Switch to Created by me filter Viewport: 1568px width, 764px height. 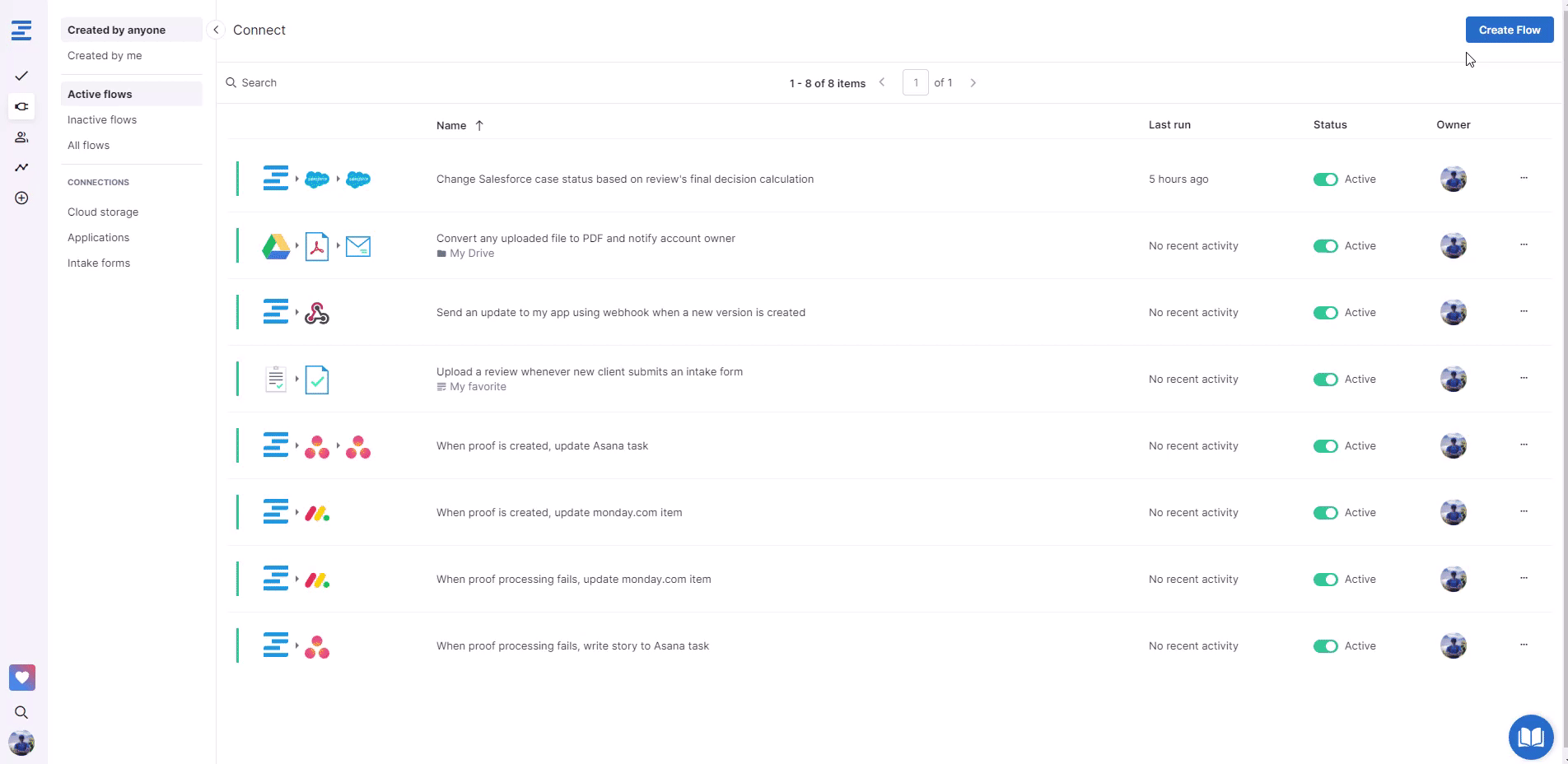105,56
